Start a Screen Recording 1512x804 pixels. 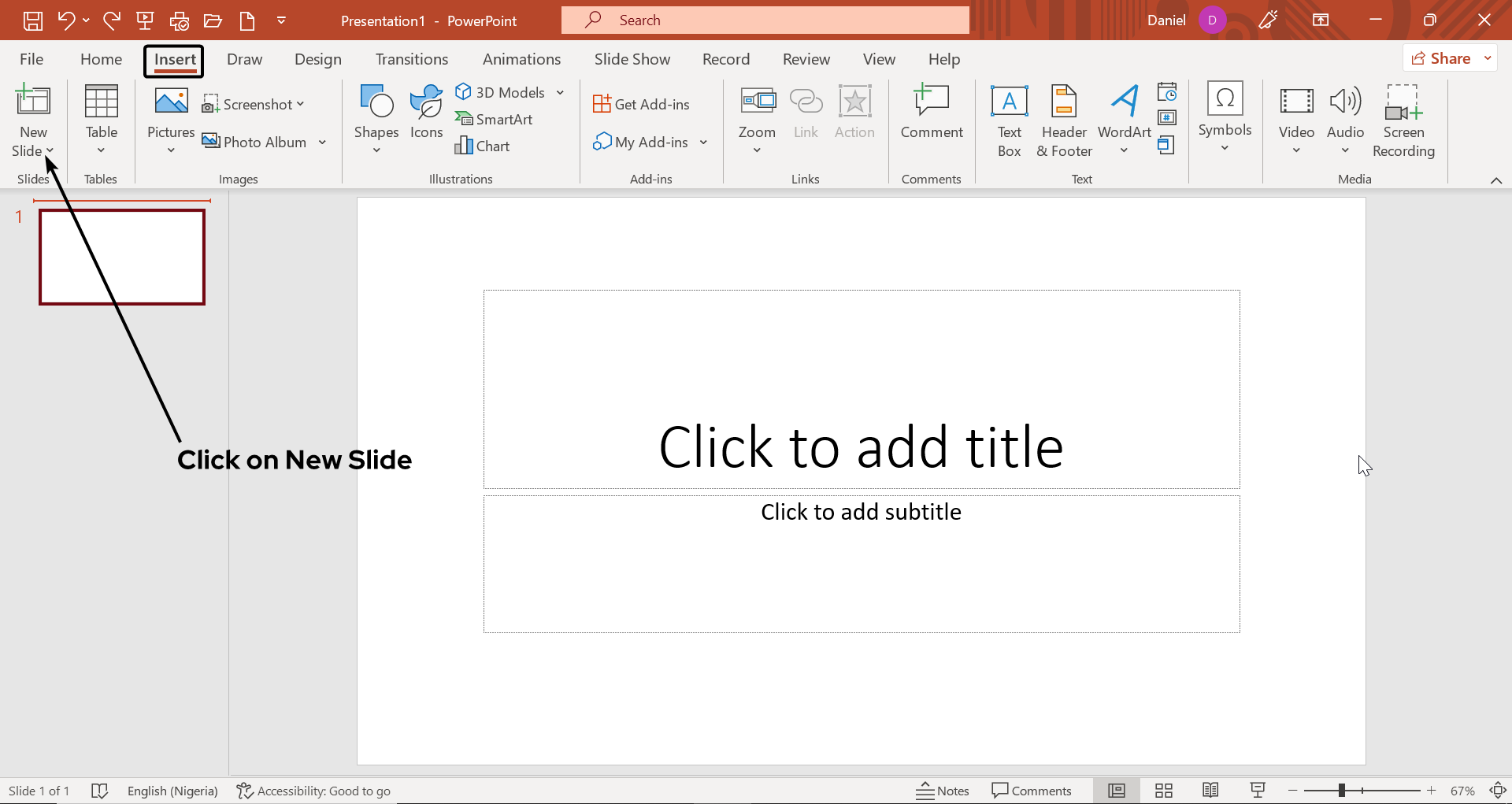click(x=1404, y=118)
